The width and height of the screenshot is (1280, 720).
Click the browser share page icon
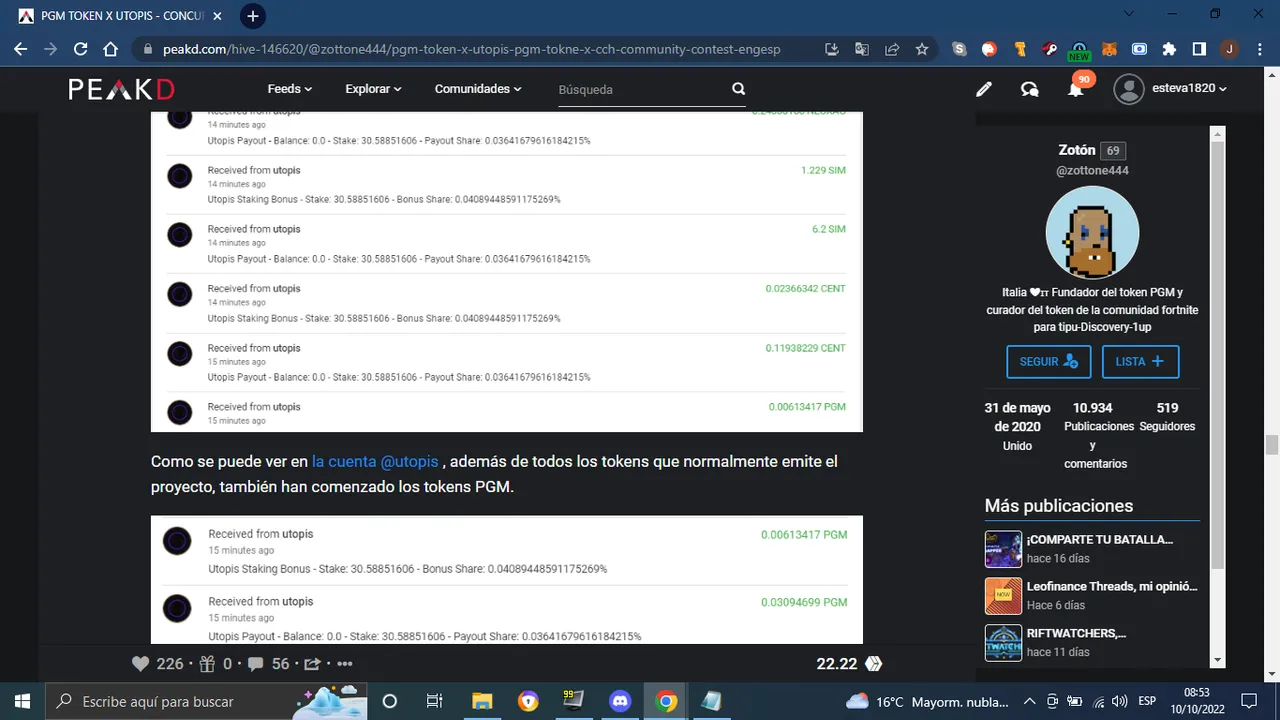point(892,49)
